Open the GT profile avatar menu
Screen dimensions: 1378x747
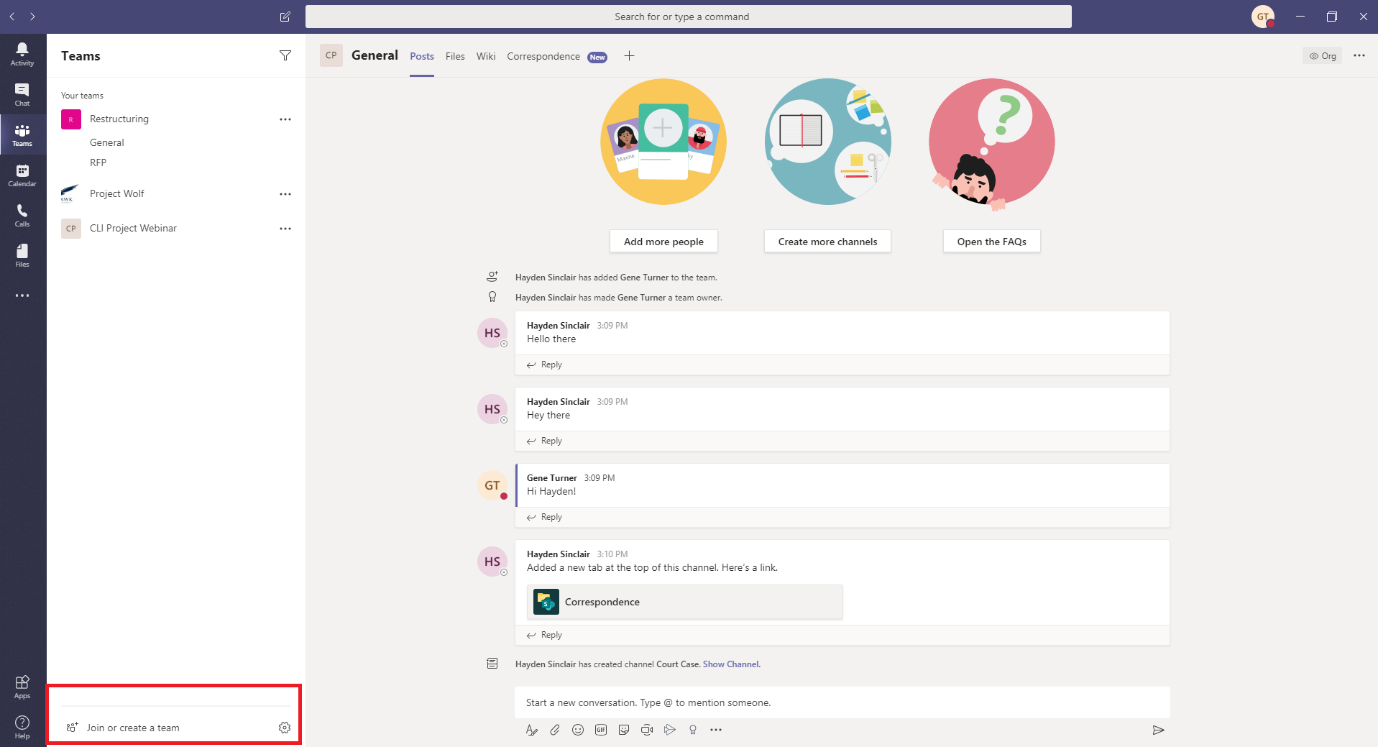1263,17
